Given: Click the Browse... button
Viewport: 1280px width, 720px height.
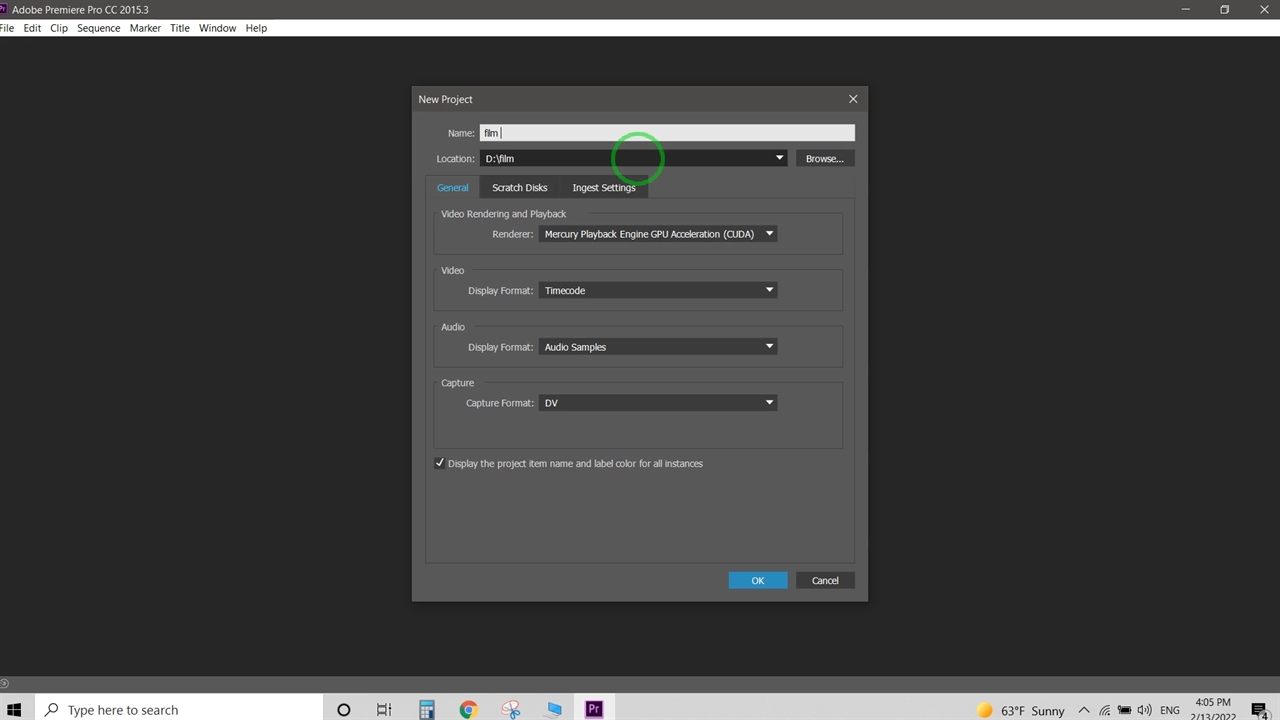Looking at the screenshot, I should coord(824,158).
